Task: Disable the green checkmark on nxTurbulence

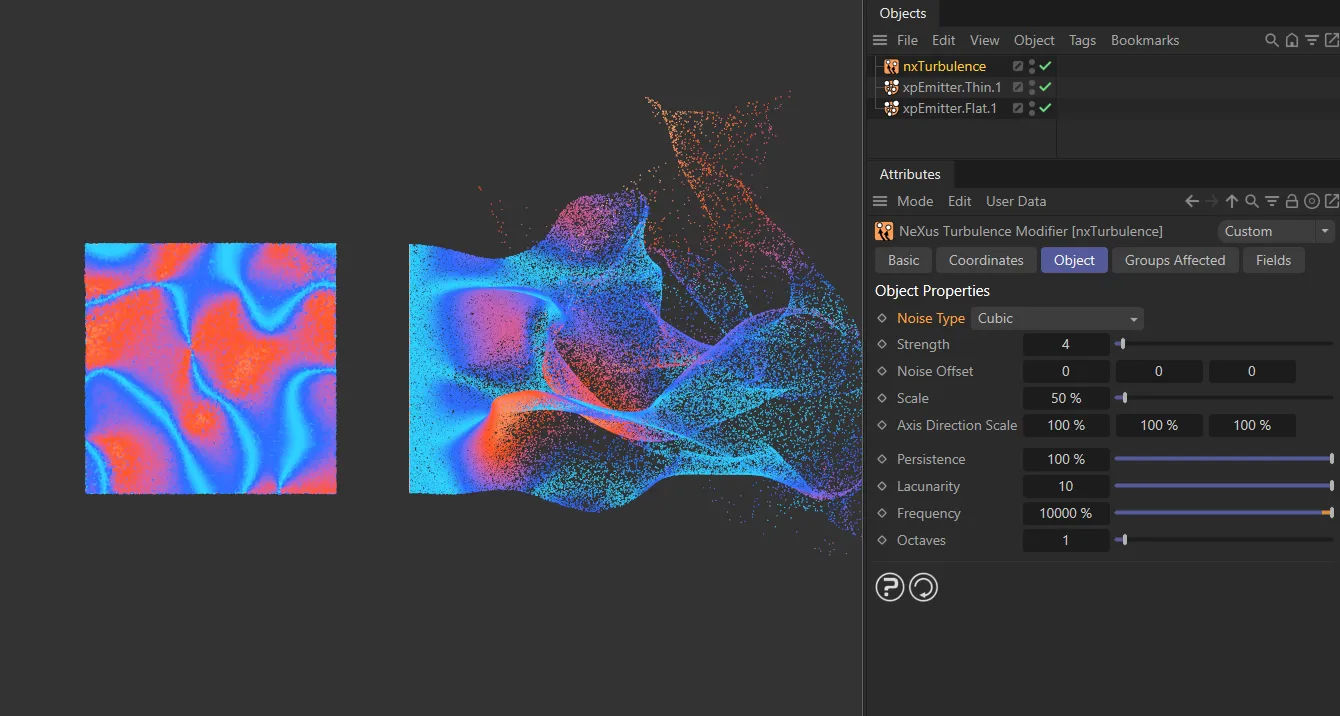Action: tap(1043, 66)
